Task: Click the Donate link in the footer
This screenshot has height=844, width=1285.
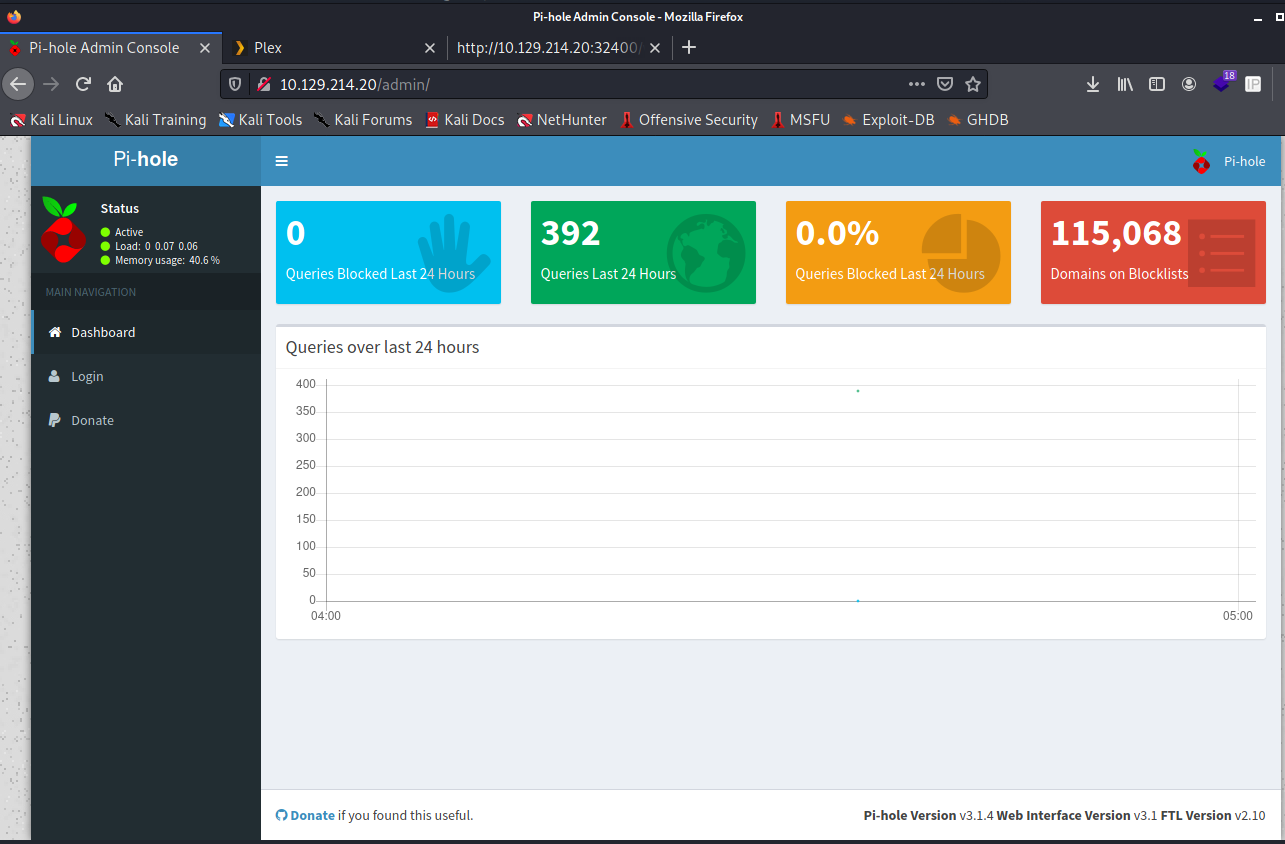Action: (312, 815)
